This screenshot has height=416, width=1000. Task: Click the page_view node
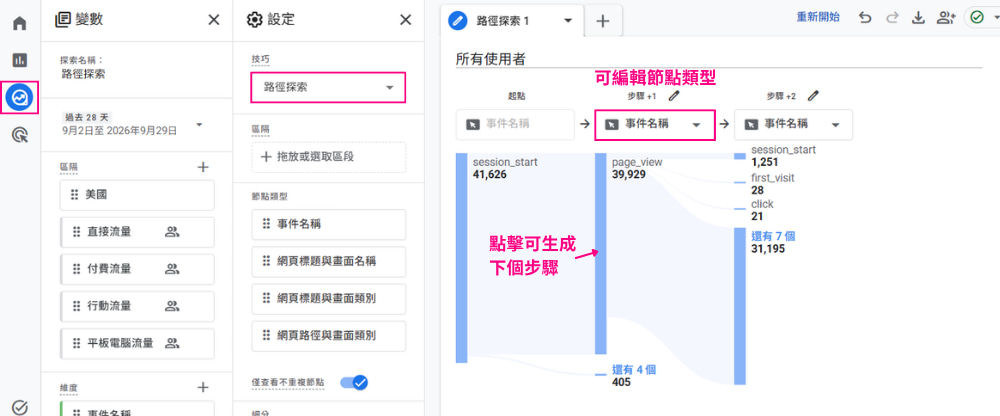(x=601, y=253)
